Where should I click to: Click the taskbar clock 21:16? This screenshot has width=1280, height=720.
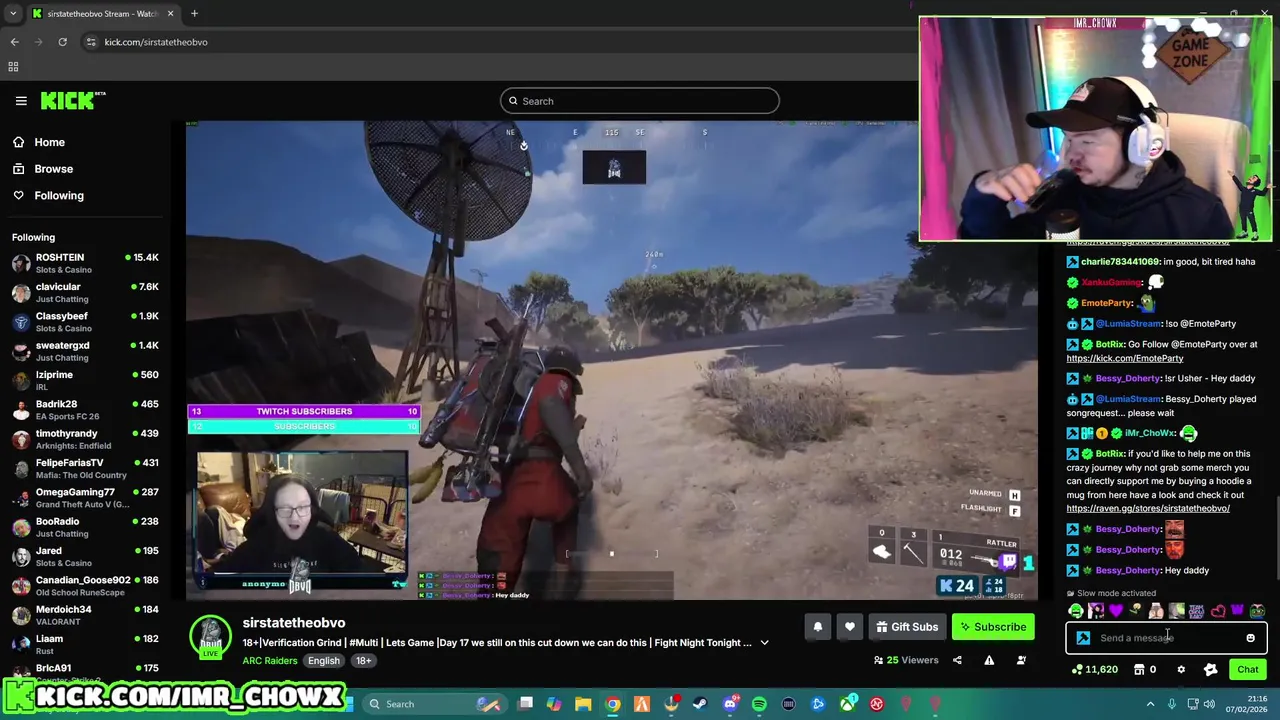1257,699
